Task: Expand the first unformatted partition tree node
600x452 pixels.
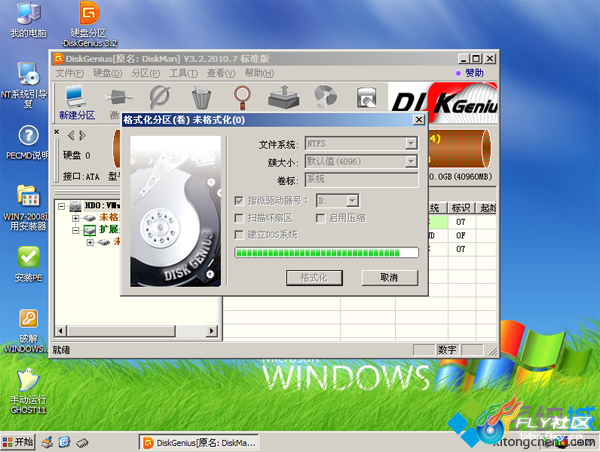Action: click(x=76, y=218)
